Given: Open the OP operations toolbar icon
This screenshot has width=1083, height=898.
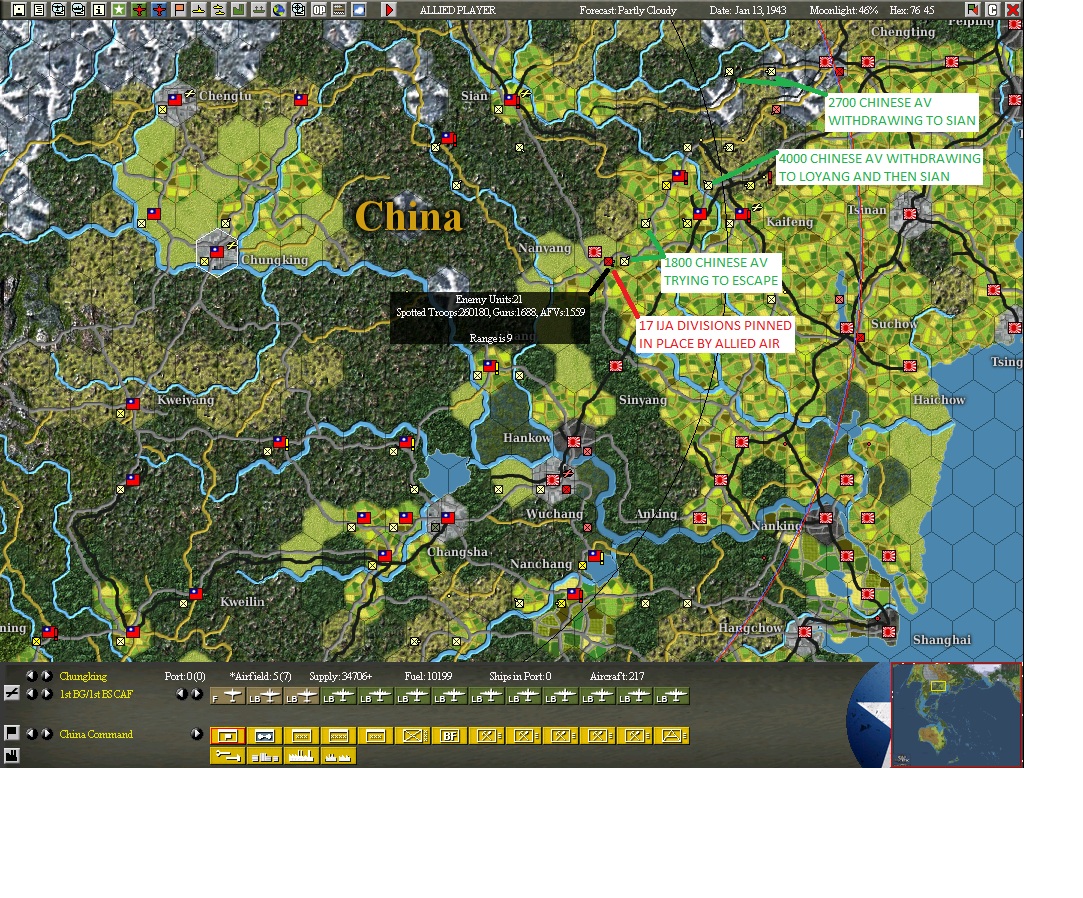Looking at the screenshot, I should tap(318, 10).
